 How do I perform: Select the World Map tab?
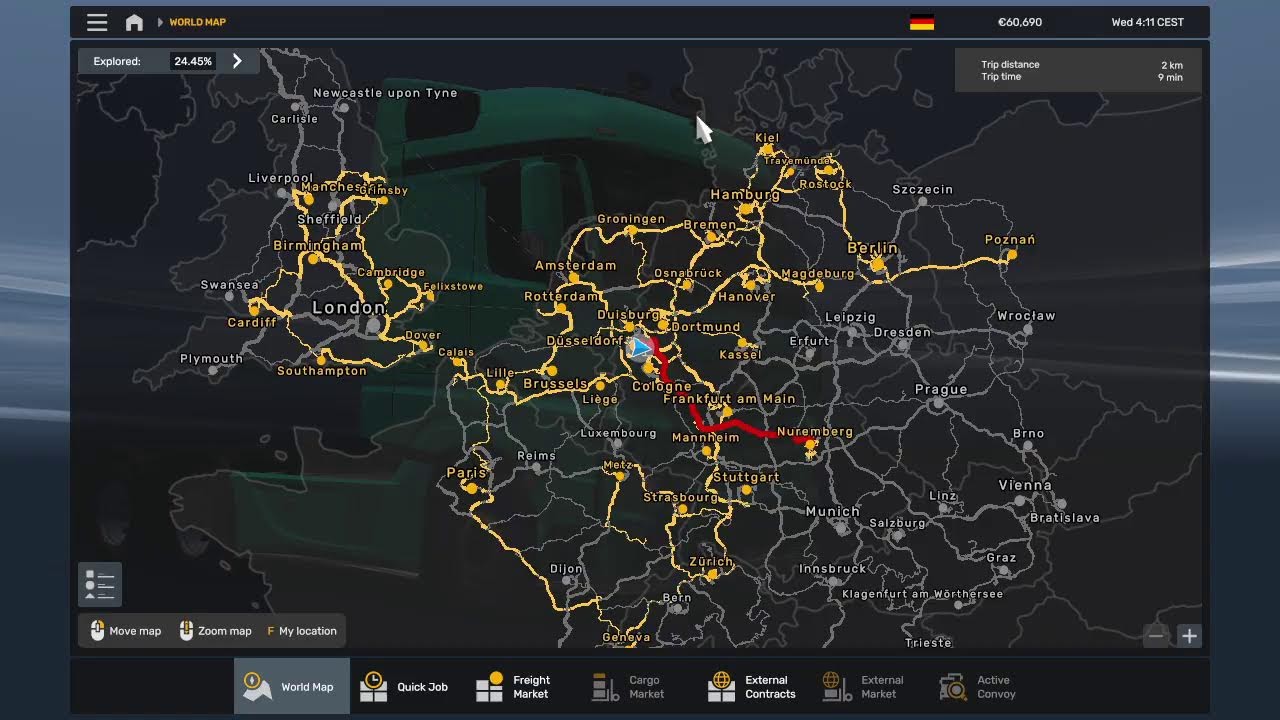(x=292, y=686)
